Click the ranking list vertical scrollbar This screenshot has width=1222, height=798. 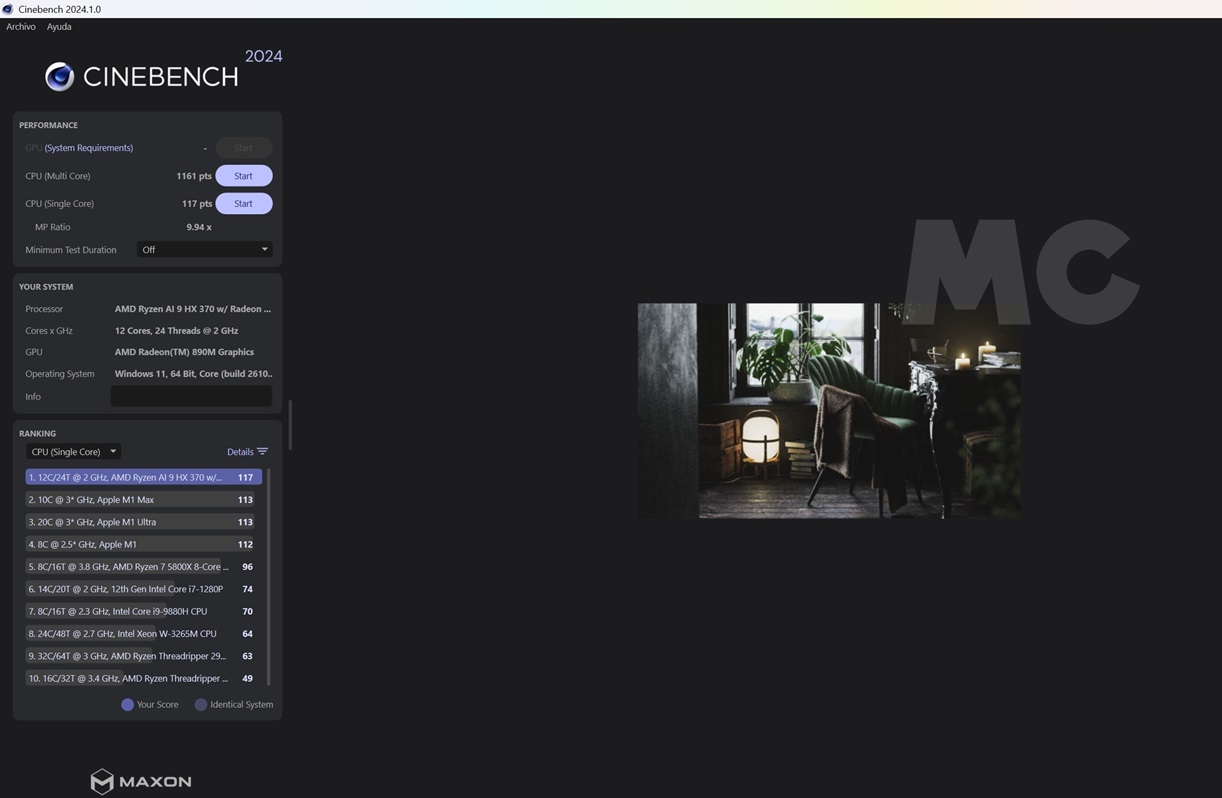pos(269,575)
